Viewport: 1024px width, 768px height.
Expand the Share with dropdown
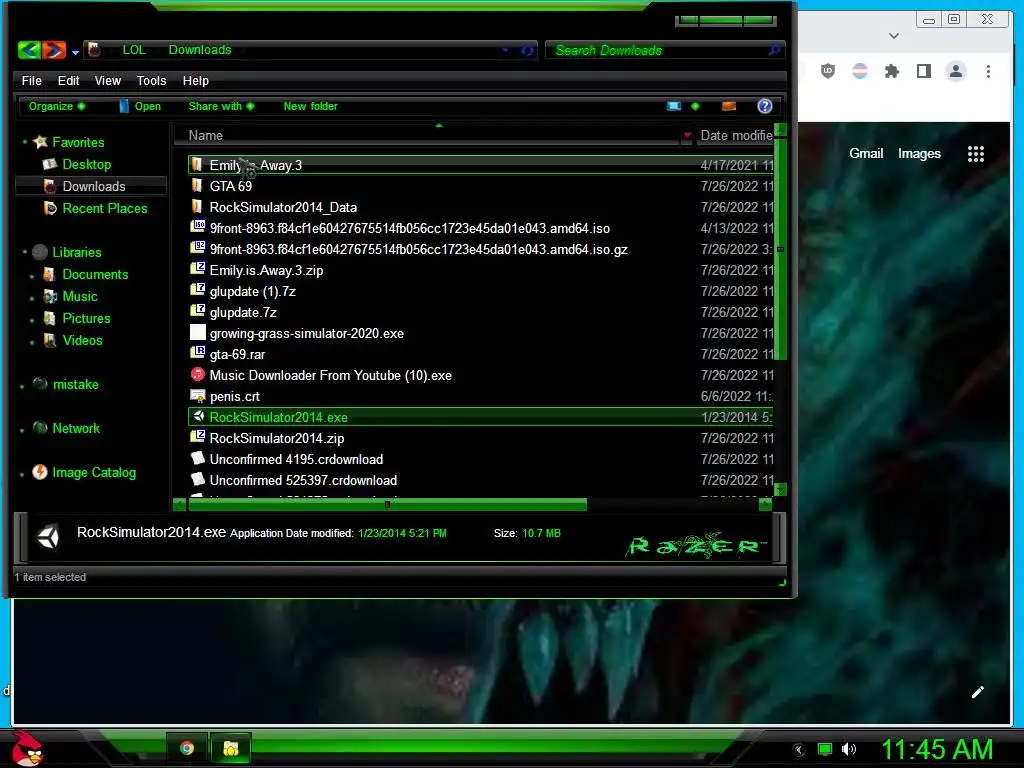click(x=221, y=106)
